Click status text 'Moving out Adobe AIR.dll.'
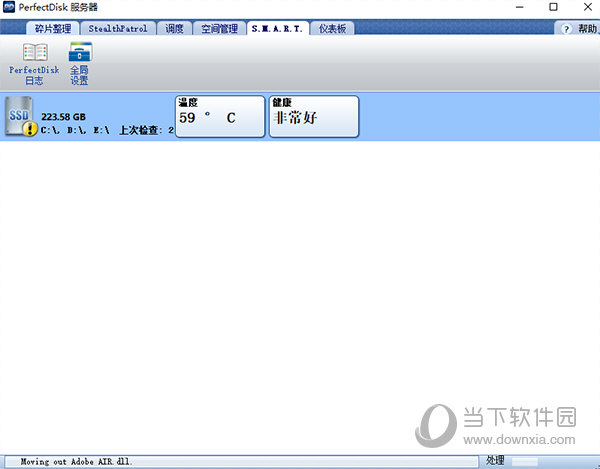600x469 pixels. tap(76, 462)
